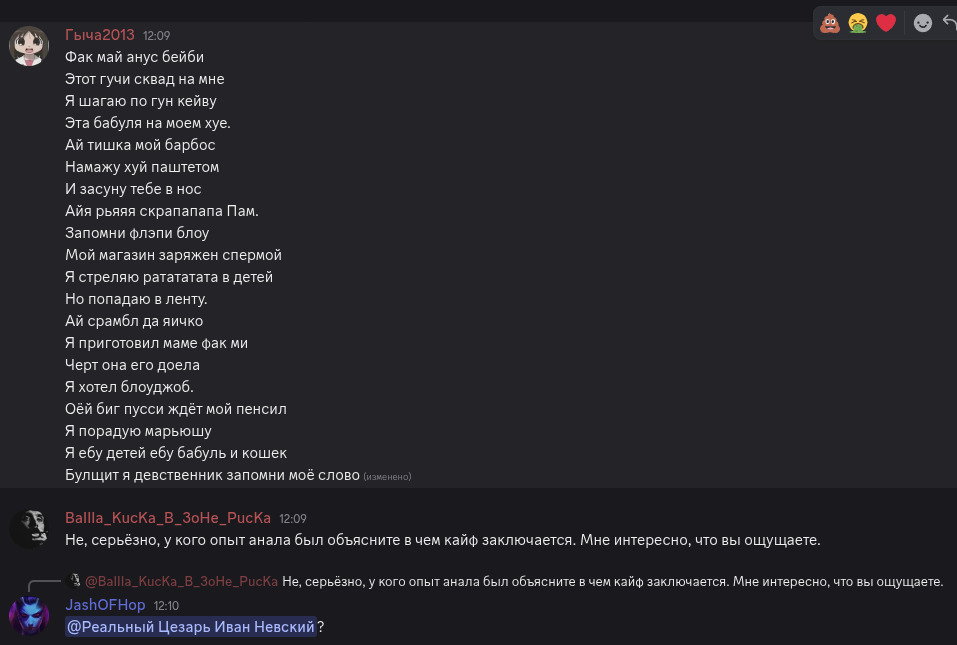Viewport: 957px width, 645px height.
Task: Click the BaIIIa_KucKa_B_3oHe_PucKa avatar
Action: 29,527
